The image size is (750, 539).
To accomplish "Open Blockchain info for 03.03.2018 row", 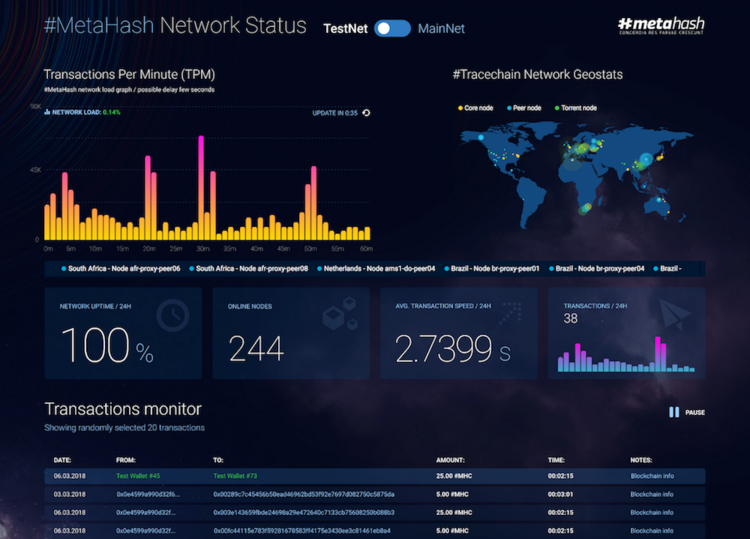I will (x=652, y=494).
